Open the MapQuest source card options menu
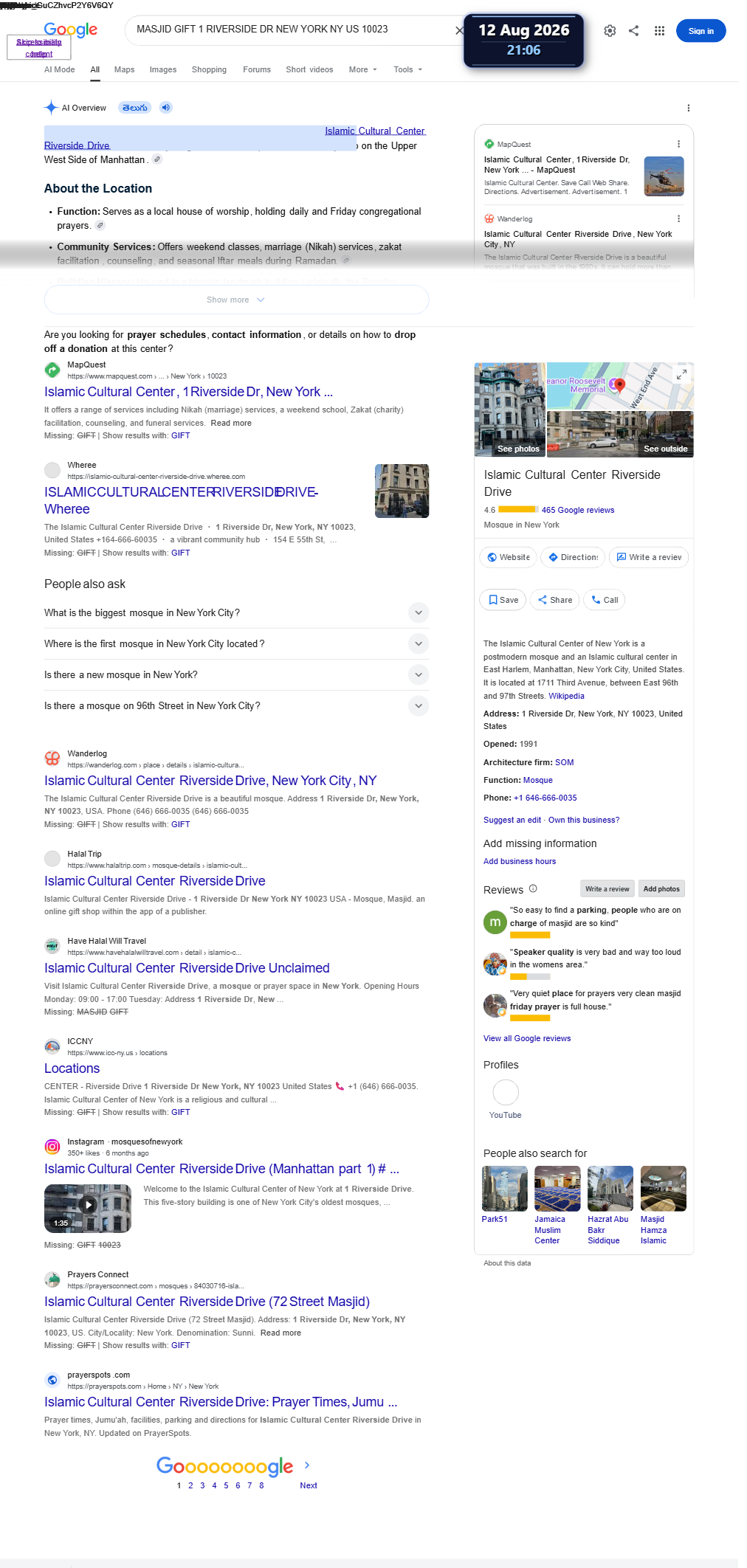The image size is (747, 1568). (678, 144)
